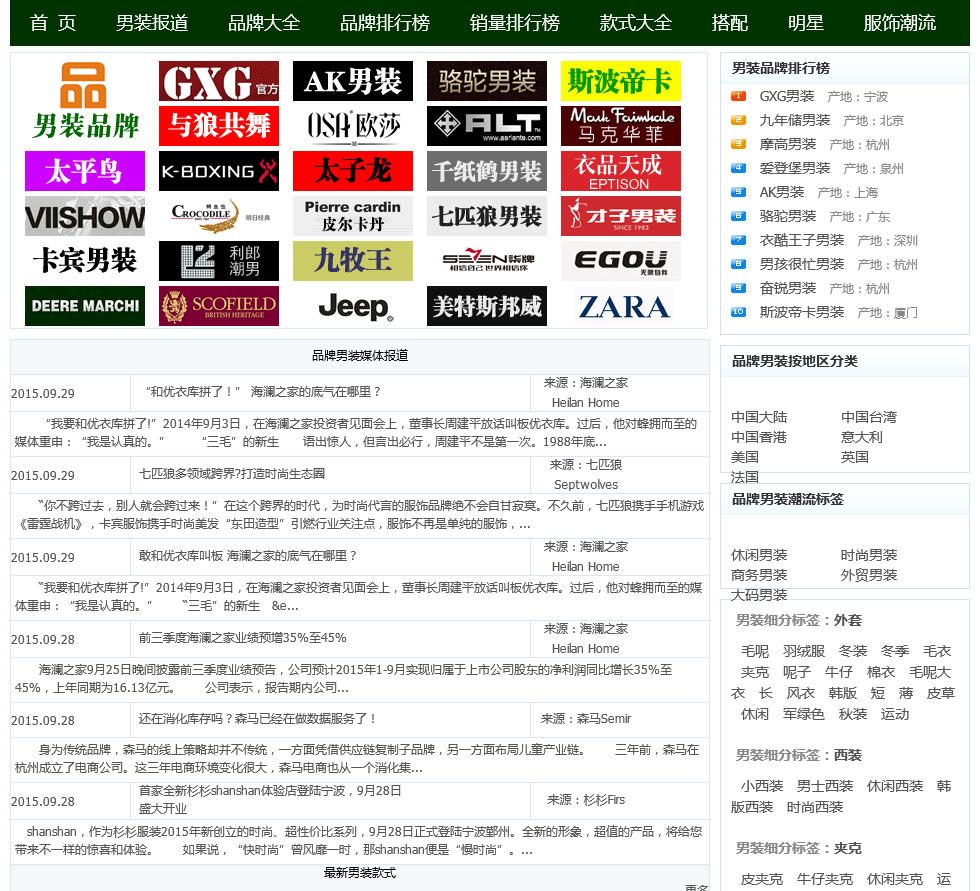Open 品牌大全 from the top menu

(264, 23)
